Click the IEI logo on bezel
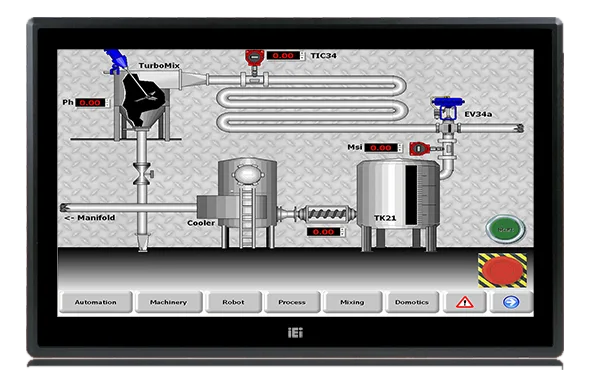 click(x=295, y=333)
